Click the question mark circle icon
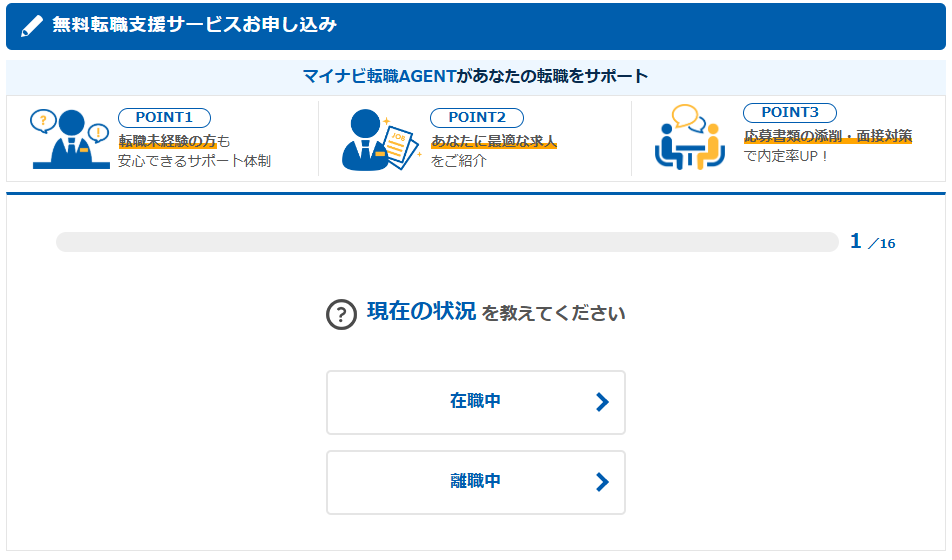Viewport: 952px width, 560px height. [341, 314]
